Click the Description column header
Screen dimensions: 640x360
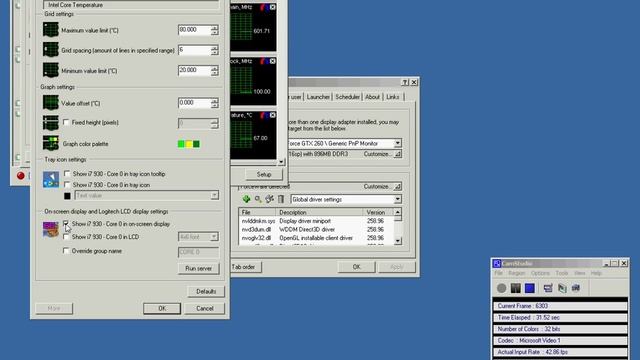tap(319, 212)
